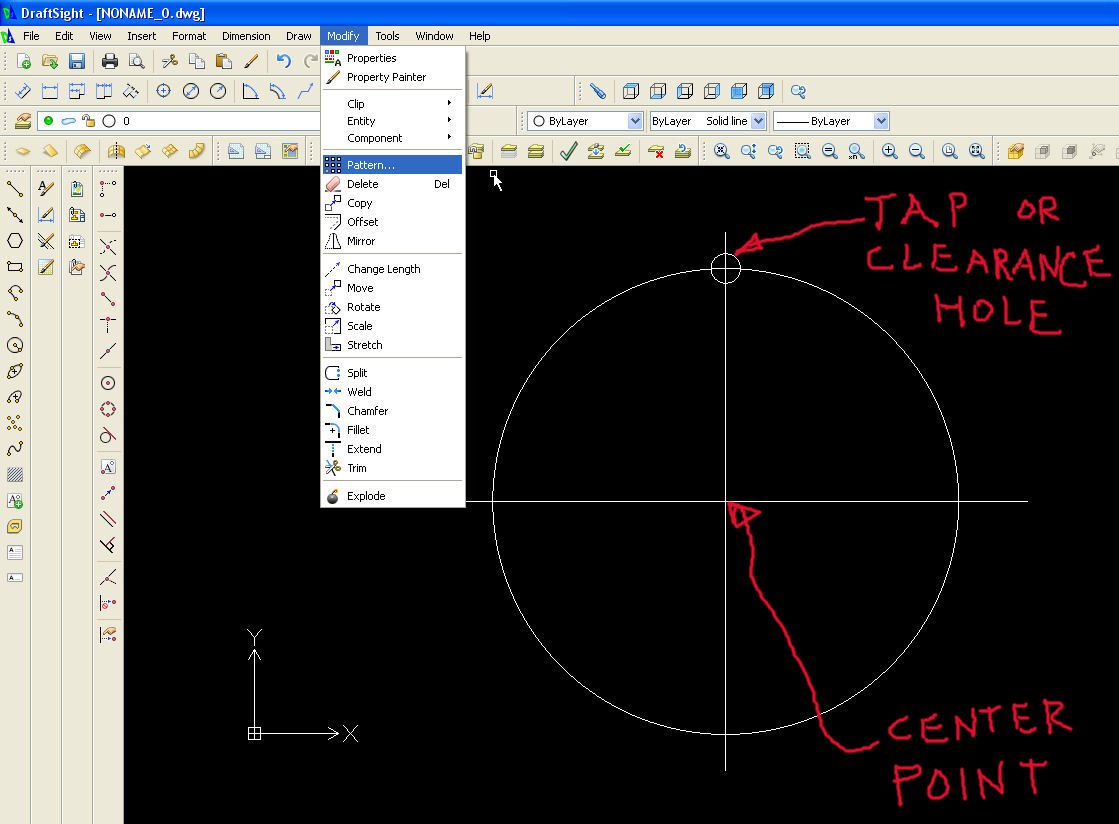Click the Diameter dimension icon
This screenshot has width=1119, height=824.
tap(191, 91)
